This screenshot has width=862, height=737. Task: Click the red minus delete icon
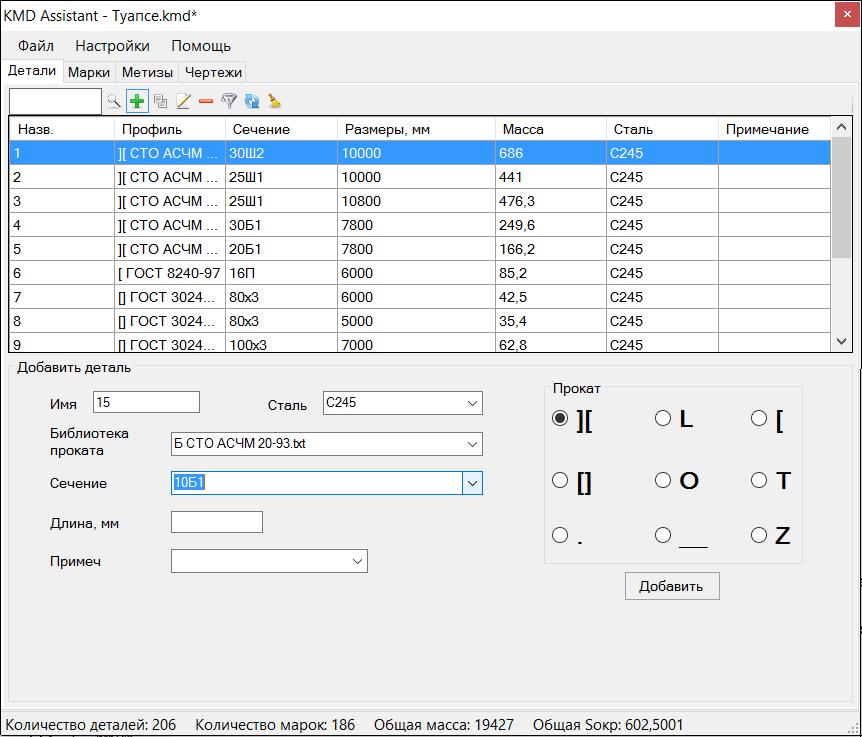pyautogui.click(x=206, y=101)
